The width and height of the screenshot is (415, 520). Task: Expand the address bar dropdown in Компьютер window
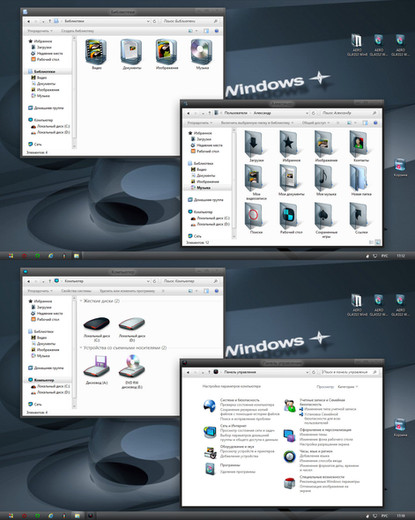point(148,281)
